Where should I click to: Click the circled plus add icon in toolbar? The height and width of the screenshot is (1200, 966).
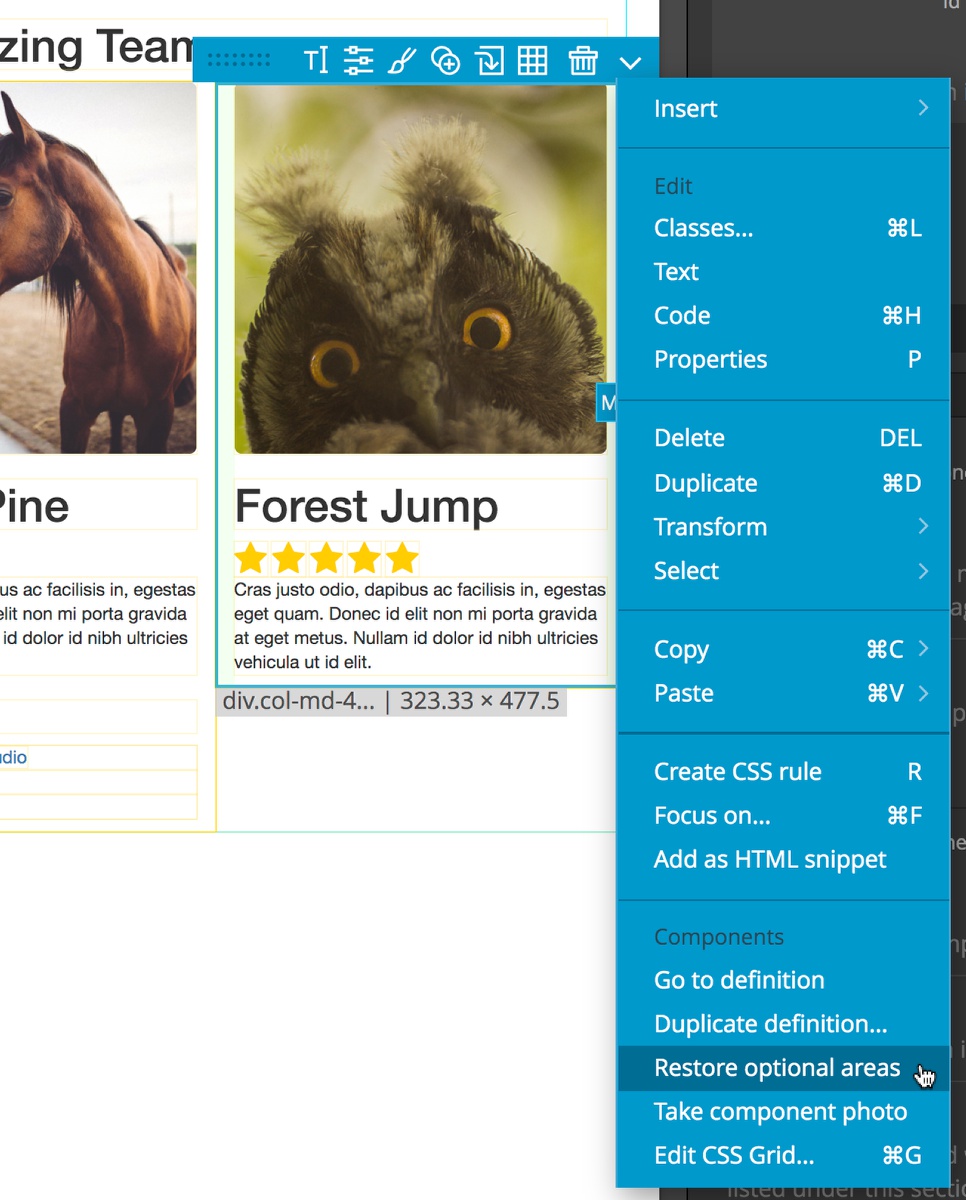point(445,61)
